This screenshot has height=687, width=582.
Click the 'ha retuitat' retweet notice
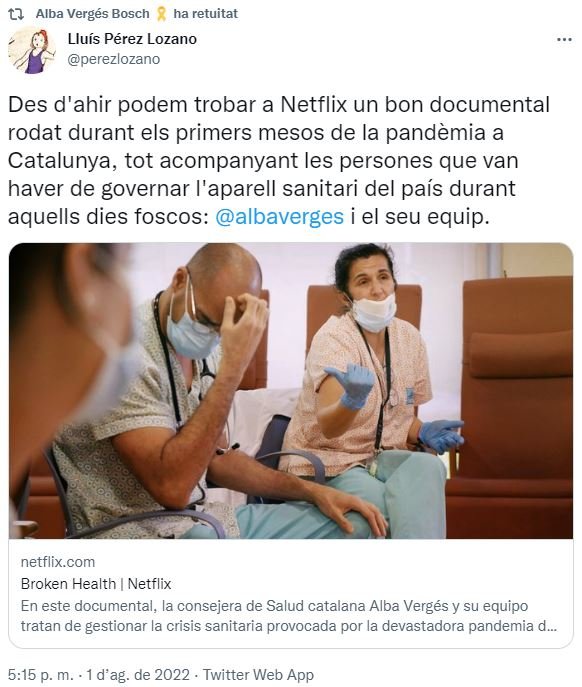click(x=206, y=14)
